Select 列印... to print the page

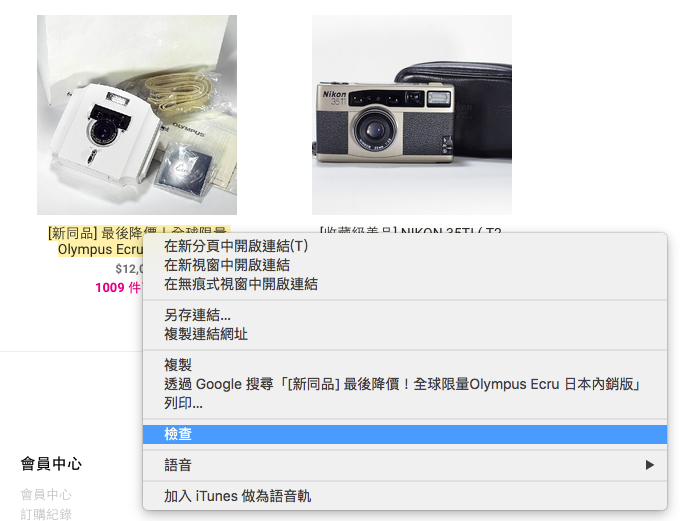405,403
